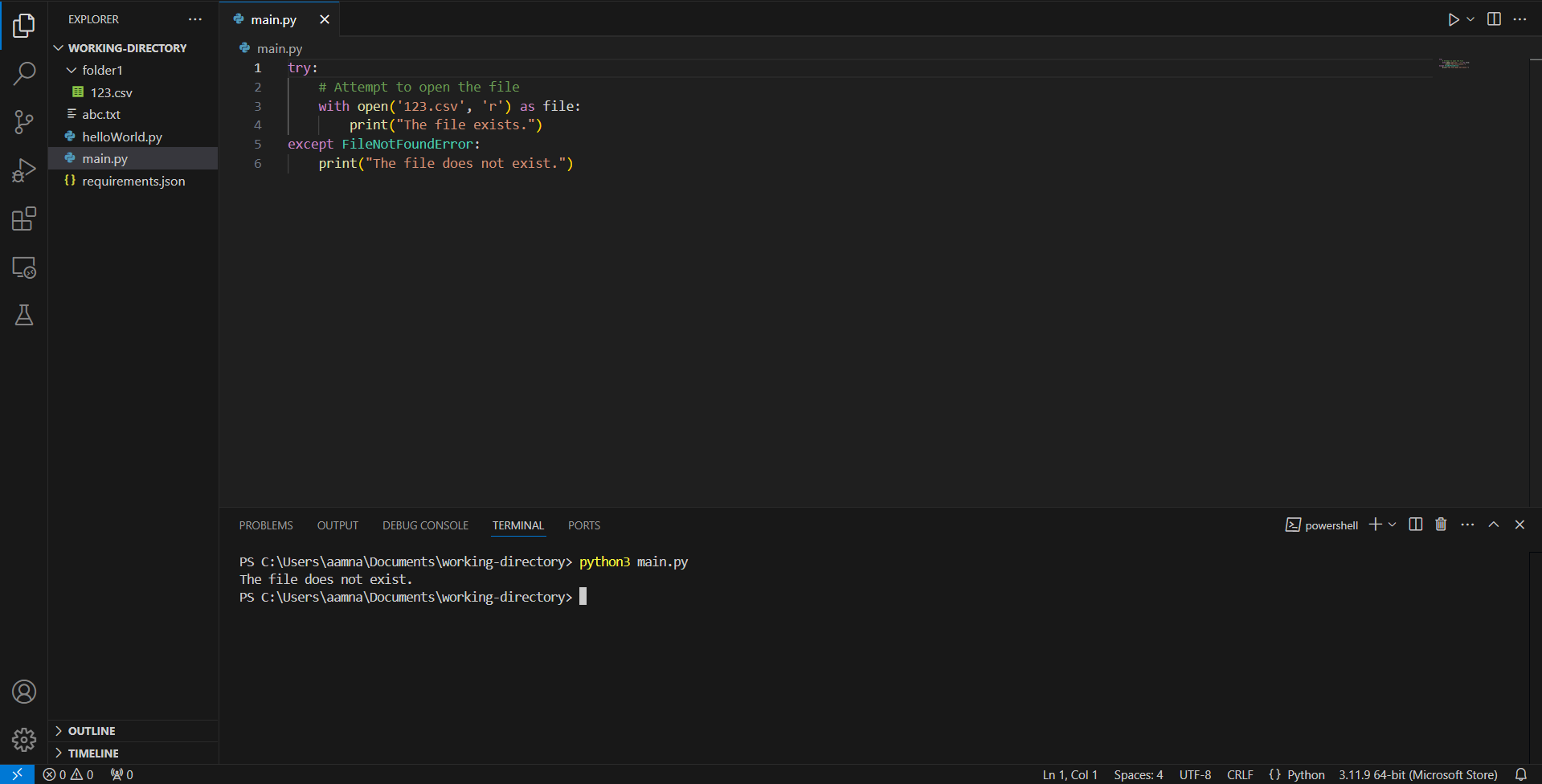
Task: Open the run options dropdown arrow
Action: [1469, 18]
